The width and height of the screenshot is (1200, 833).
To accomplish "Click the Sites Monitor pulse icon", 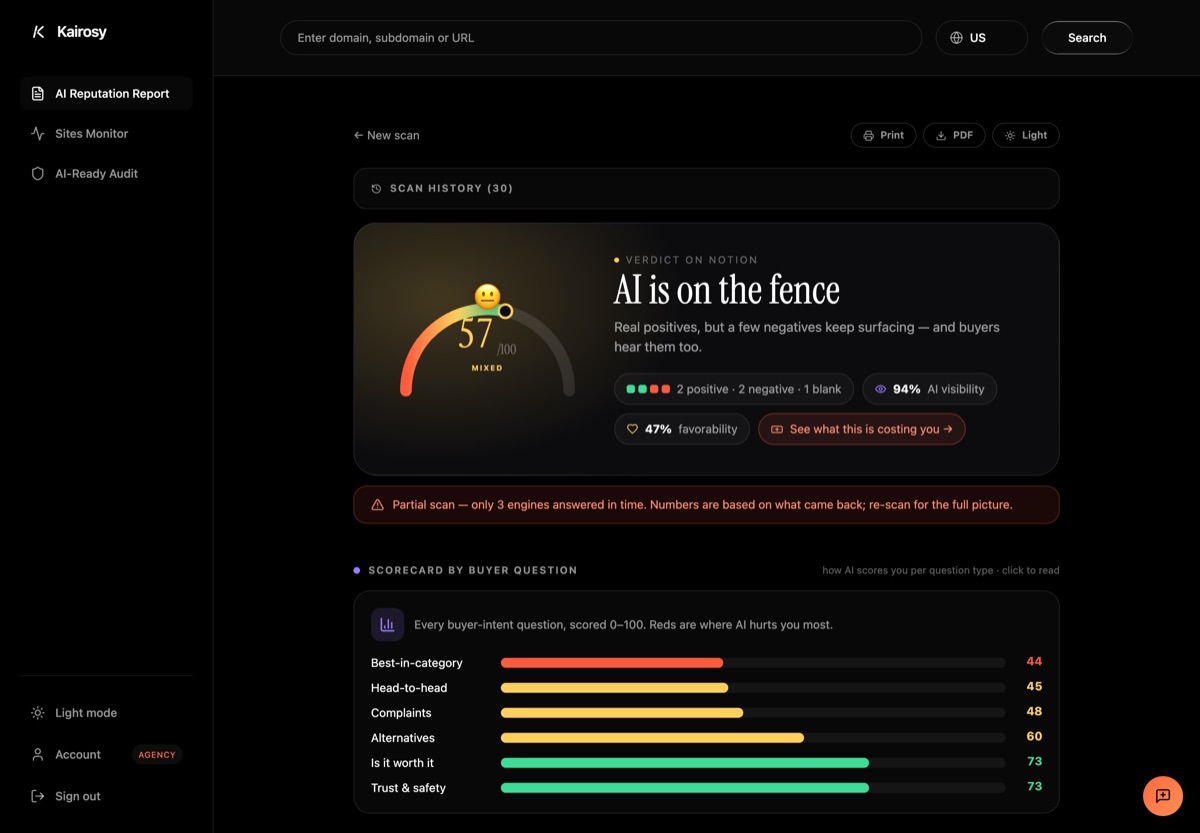I will pos(38,133).
